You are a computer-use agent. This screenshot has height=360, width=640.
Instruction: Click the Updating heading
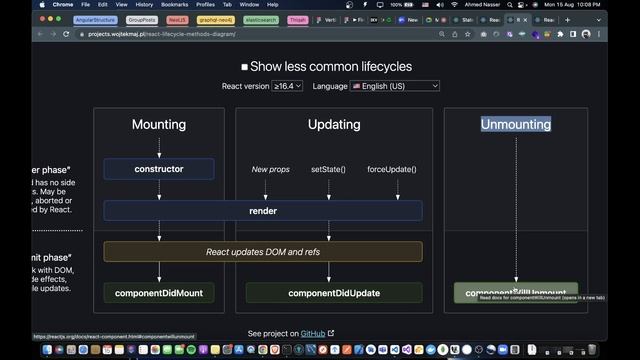(334, 124)
